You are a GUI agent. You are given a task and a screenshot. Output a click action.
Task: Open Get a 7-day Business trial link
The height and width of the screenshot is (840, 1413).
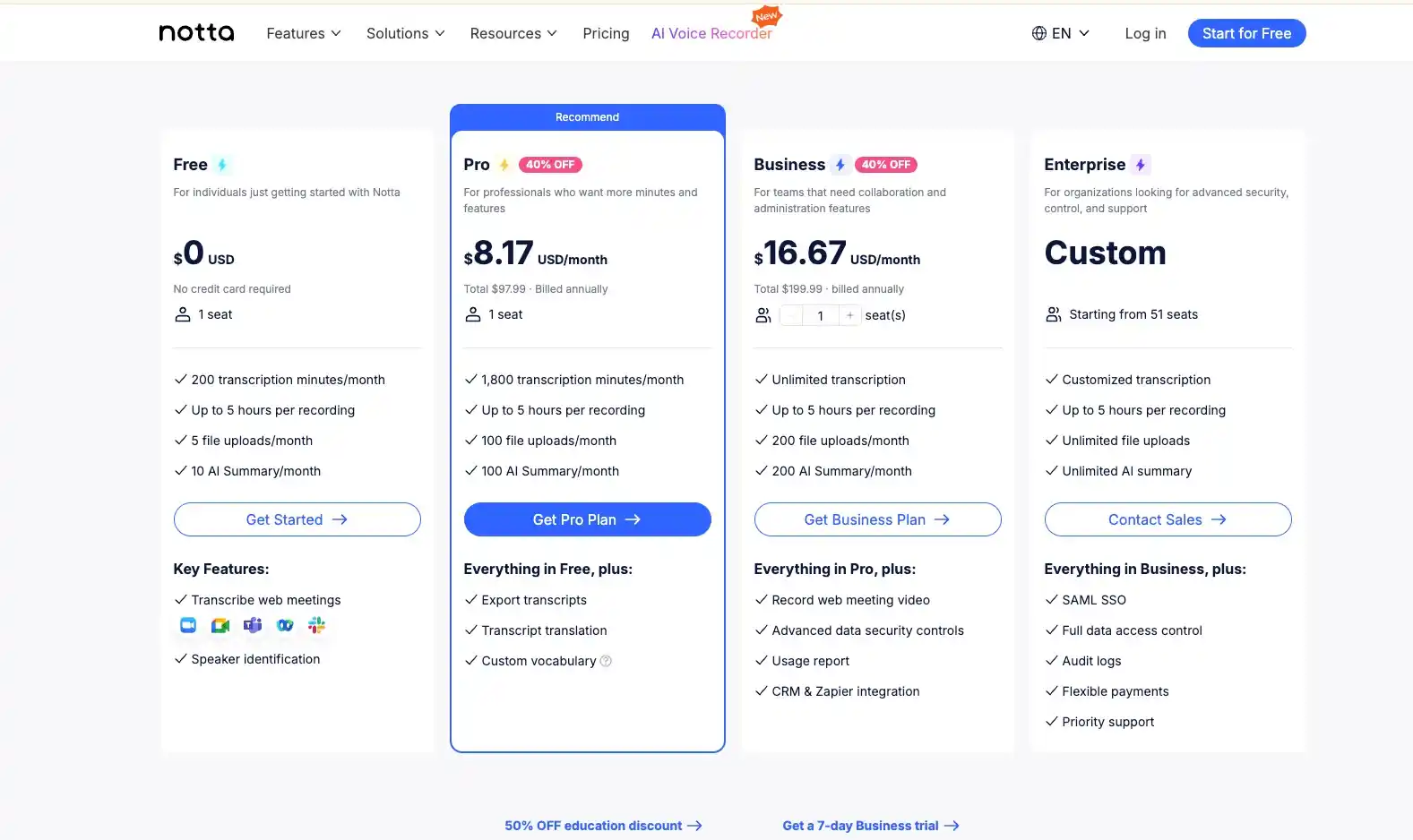pos(871,826)
